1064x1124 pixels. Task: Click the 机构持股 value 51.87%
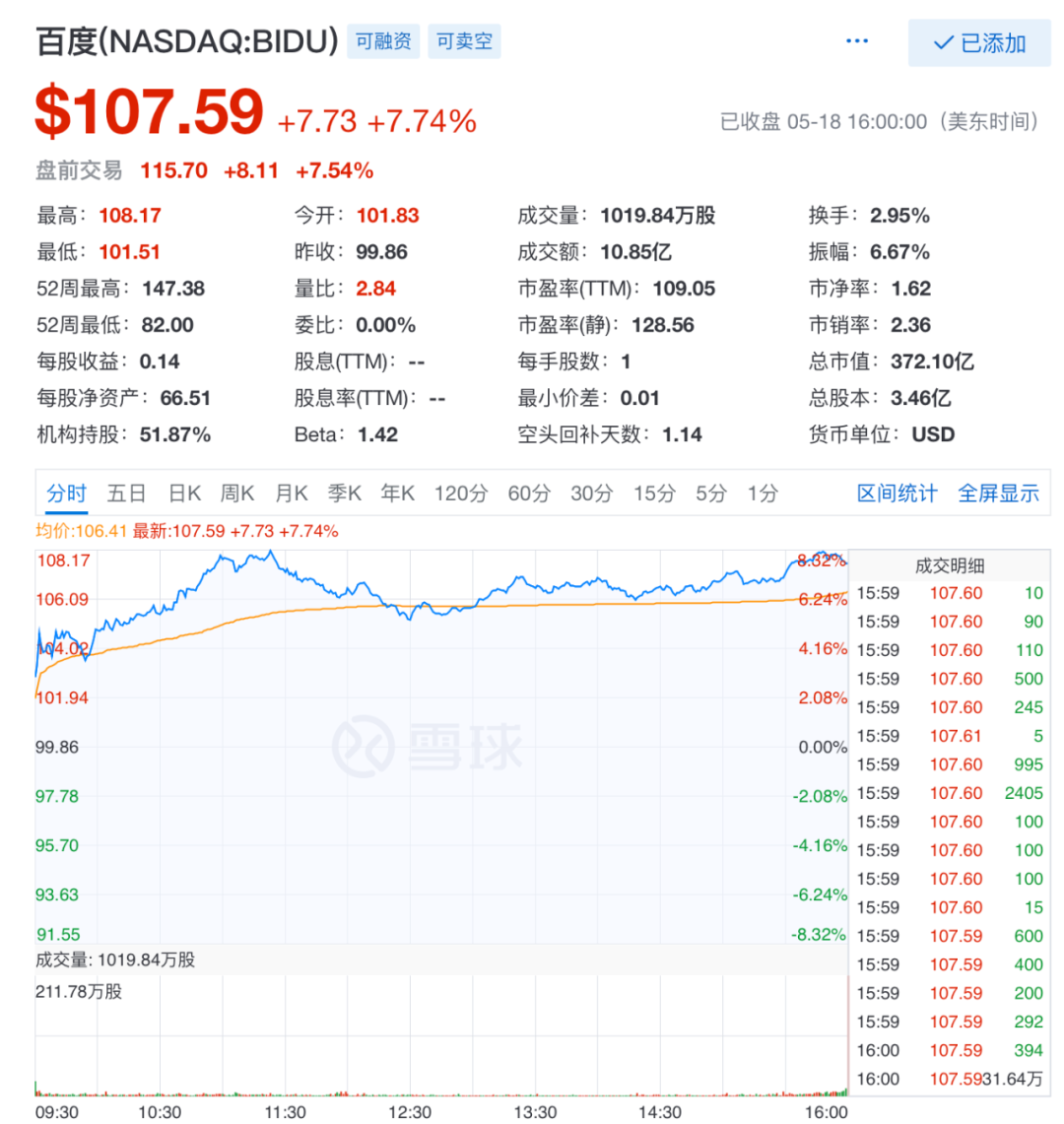(175, 434)
